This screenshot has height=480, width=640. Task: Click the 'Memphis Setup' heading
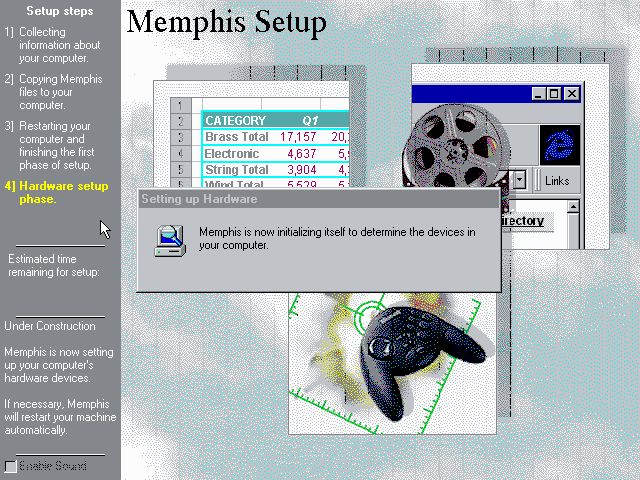(x=227, y=22)
